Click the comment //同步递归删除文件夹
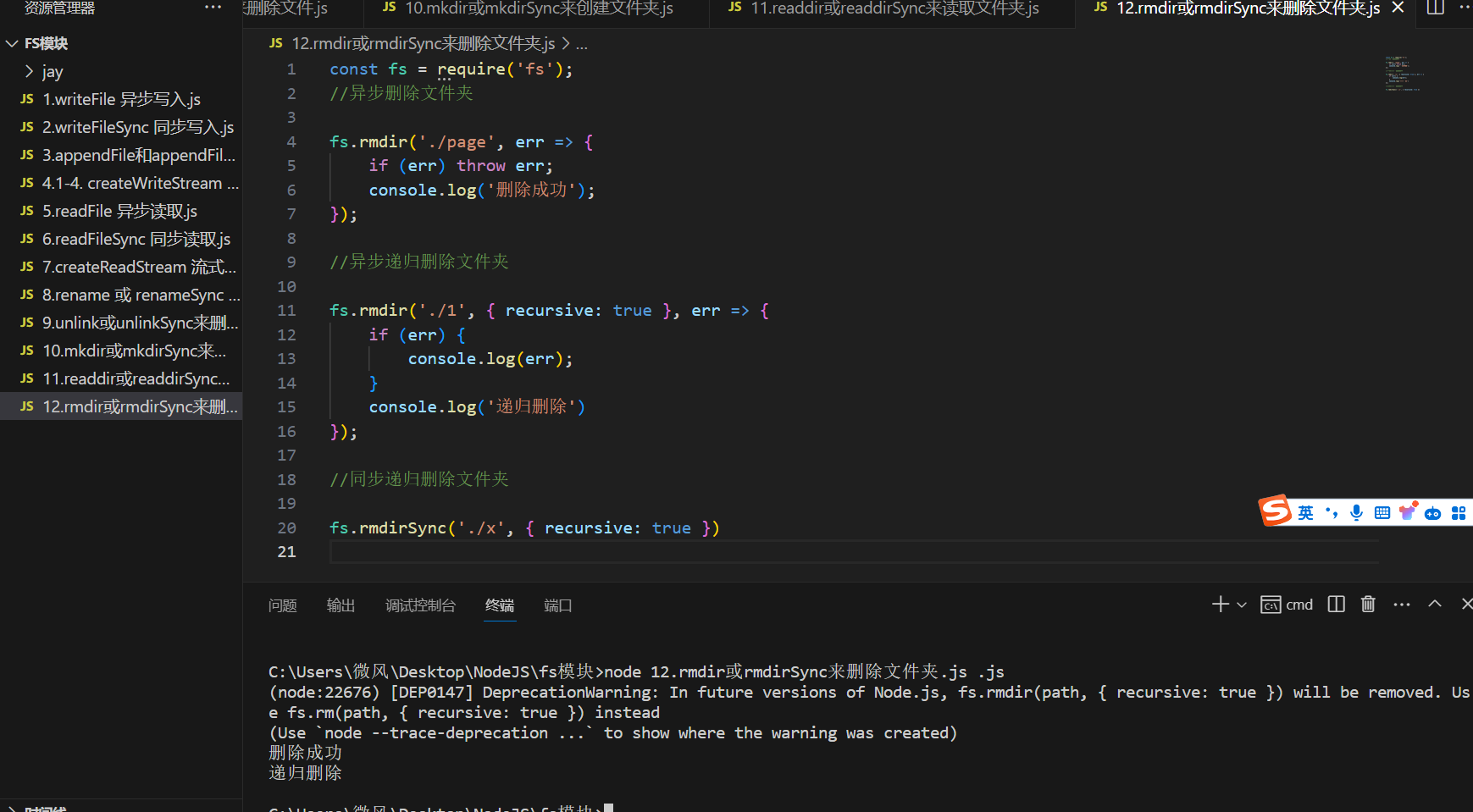 (x=419, y=479)
